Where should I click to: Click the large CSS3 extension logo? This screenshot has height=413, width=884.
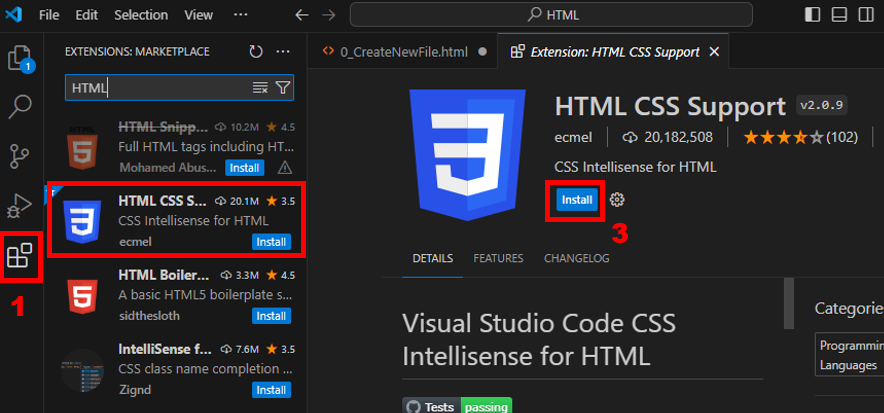[x=467, y=154]
